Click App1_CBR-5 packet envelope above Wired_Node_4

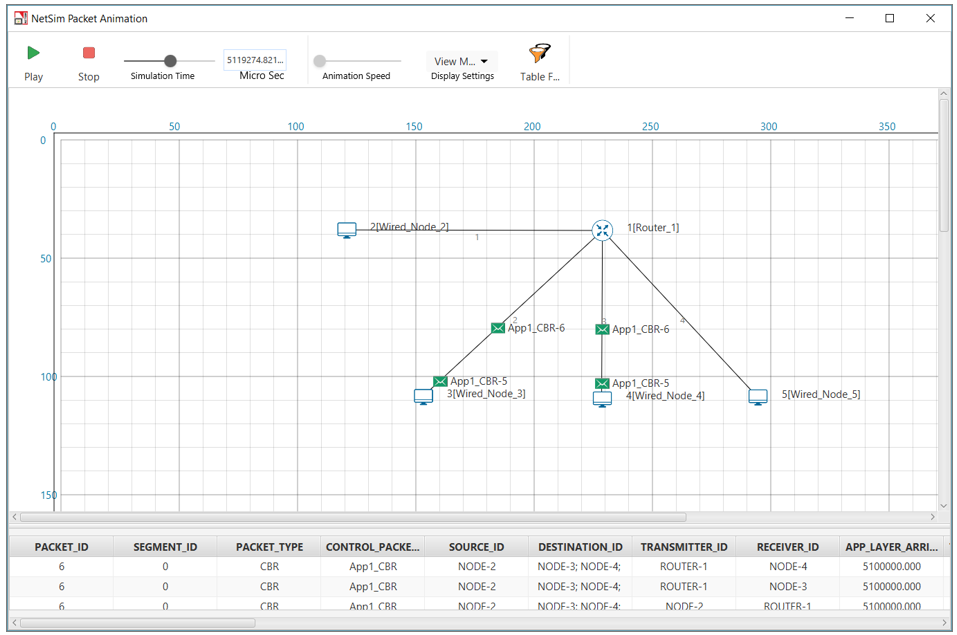602,383
